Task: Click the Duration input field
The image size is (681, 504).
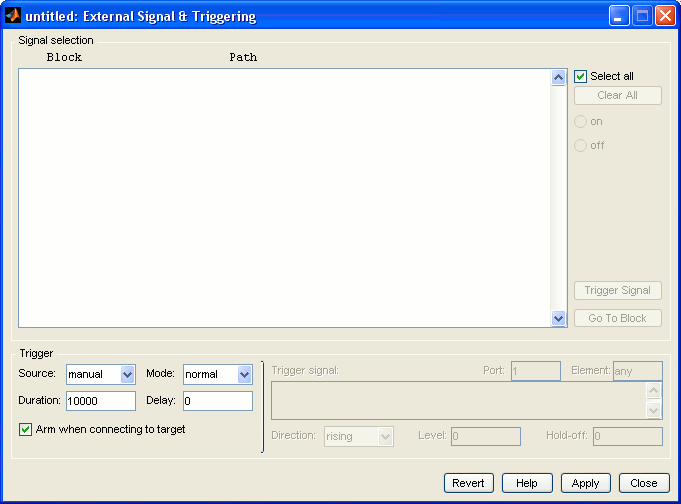Action: click(100, 401)
